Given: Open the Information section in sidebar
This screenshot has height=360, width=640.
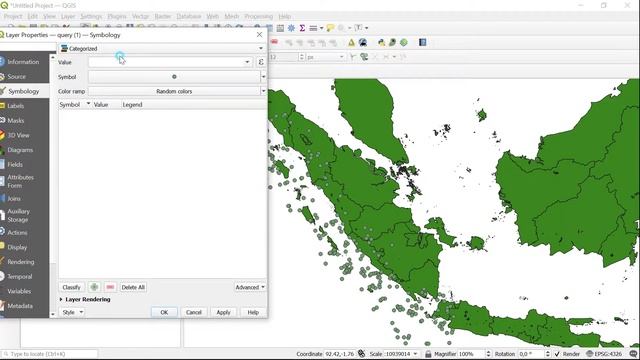Looking at the screenshot, I should [x=23, y=62].
